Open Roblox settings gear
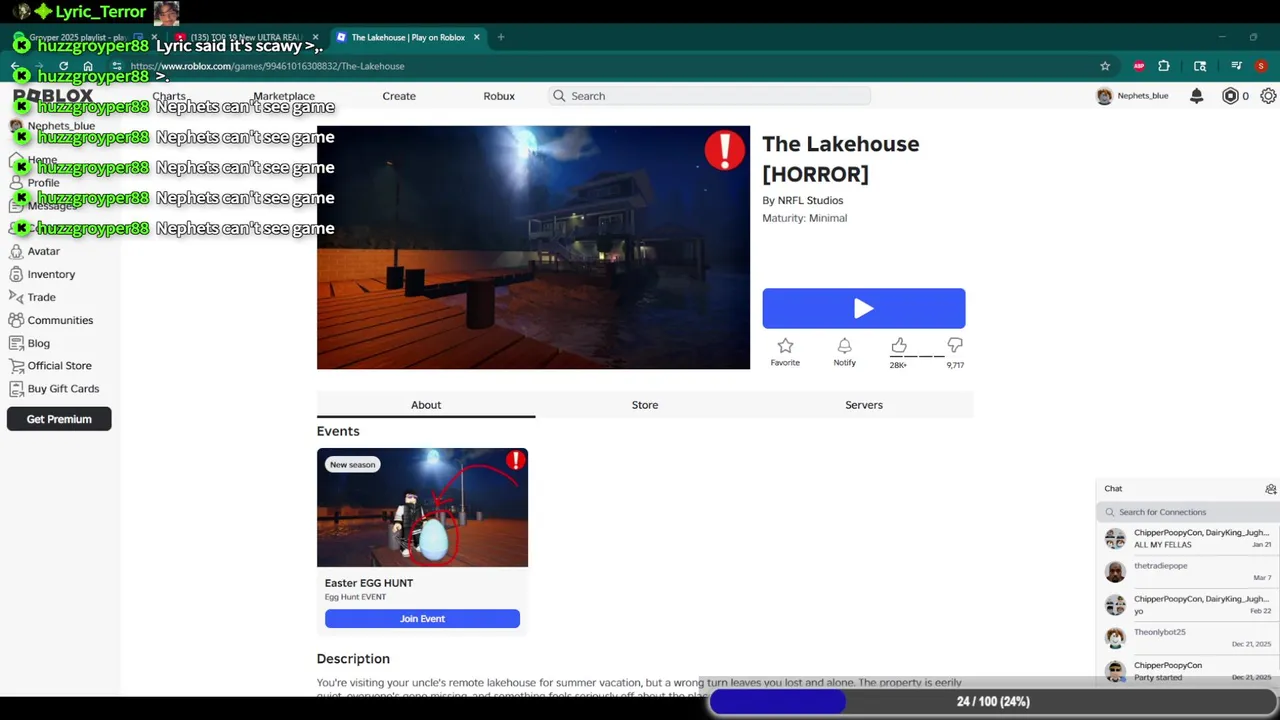Viewport: 1280px width, 720px height. (1268, 96)
